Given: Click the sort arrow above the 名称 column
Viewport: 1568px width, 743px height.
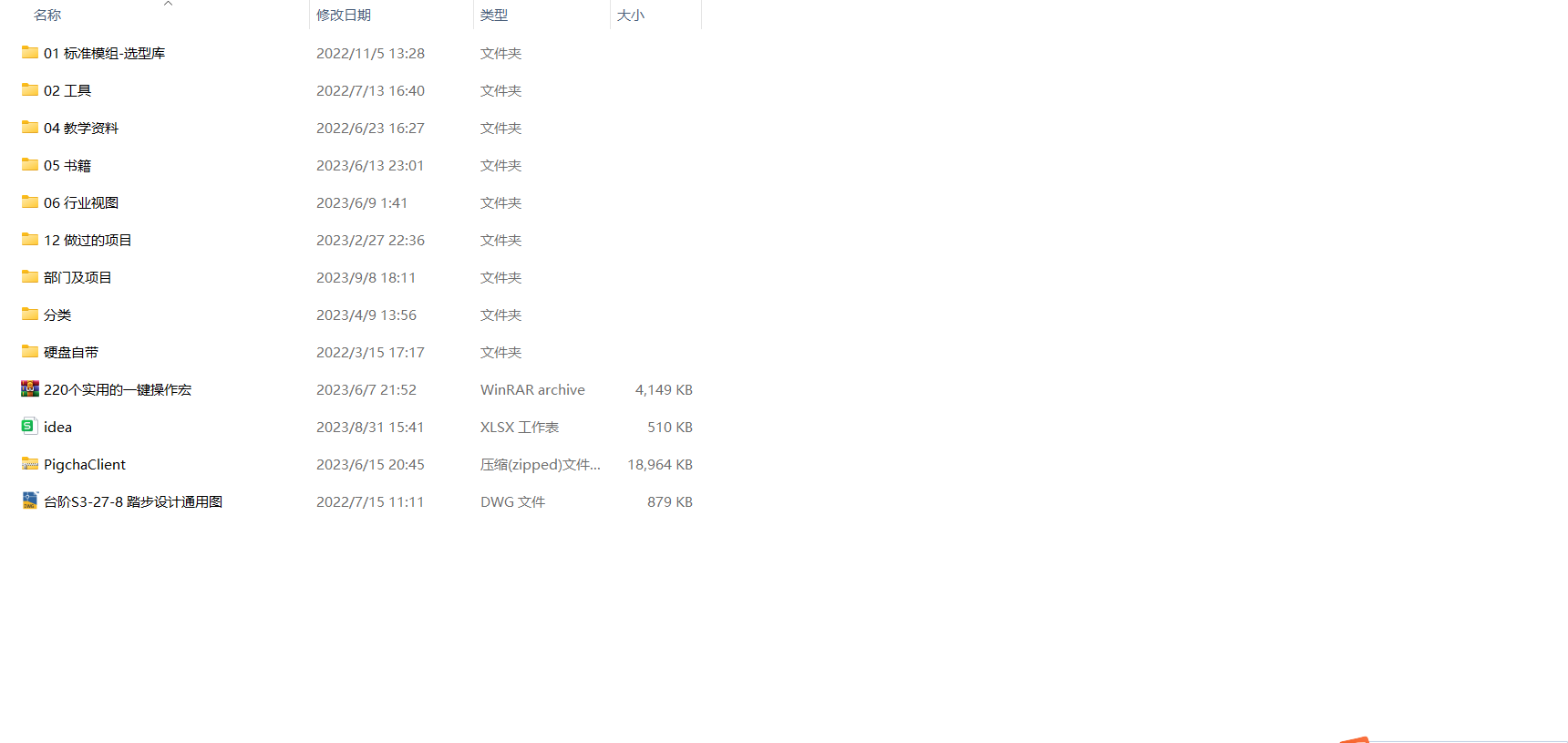Looking at the screenshot, I should pyautogui.click(x=168, y=4).
